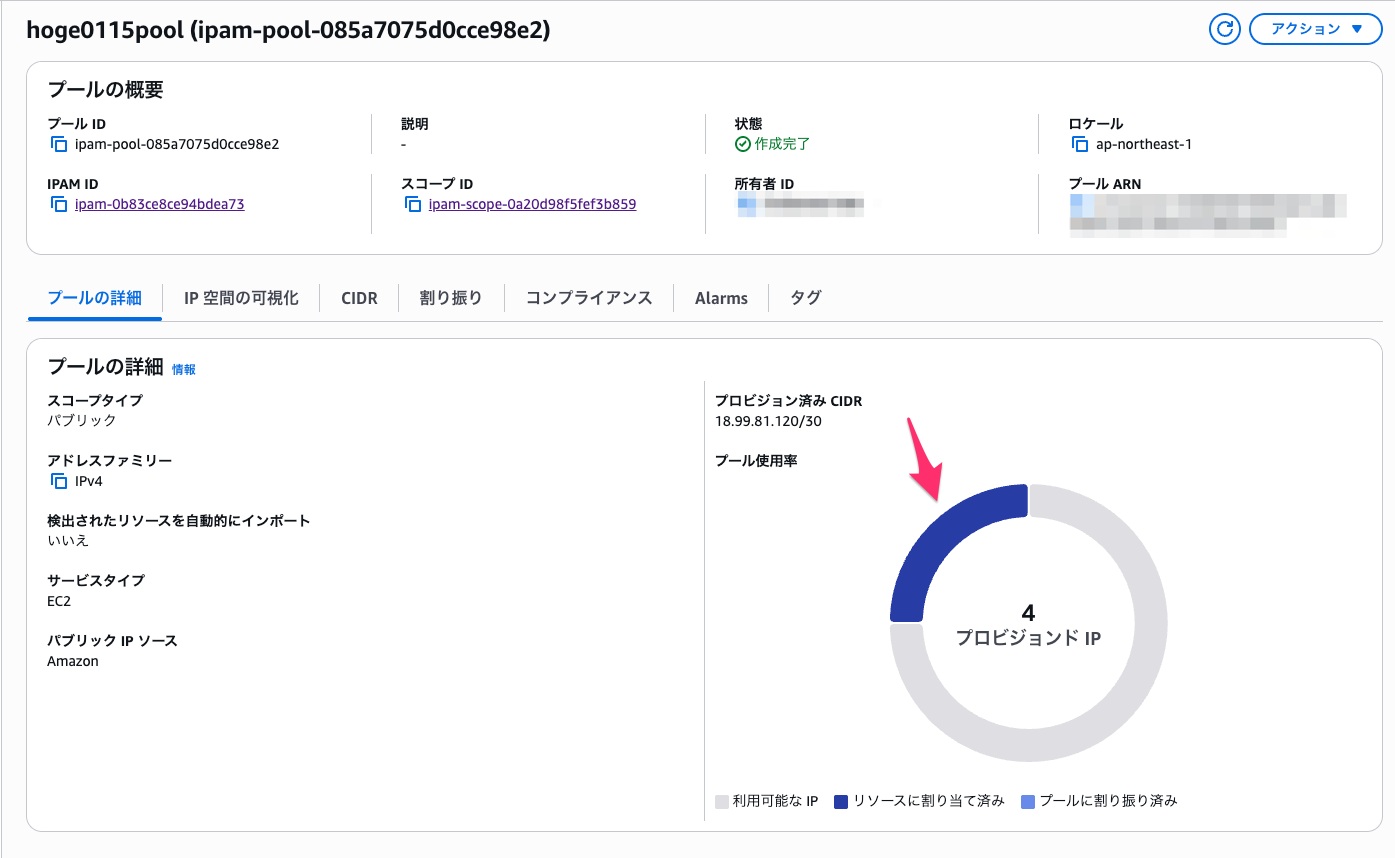1395x858 pixels.
Task: Copy the アドレスファミリー IPv4 icon
Action: click(x=59, y=481)
